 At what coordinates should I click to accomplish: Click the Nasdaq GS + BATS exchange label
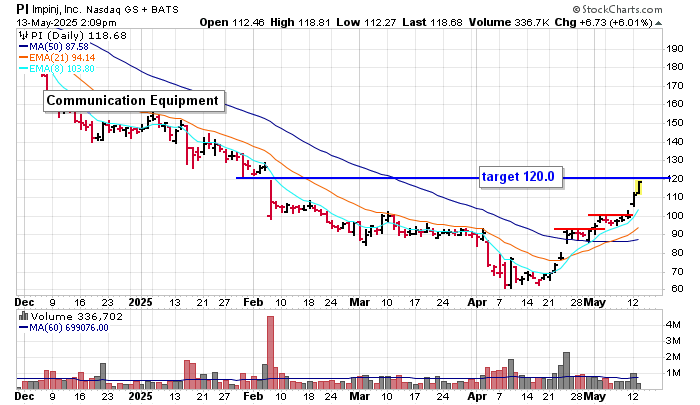(133, 9)
